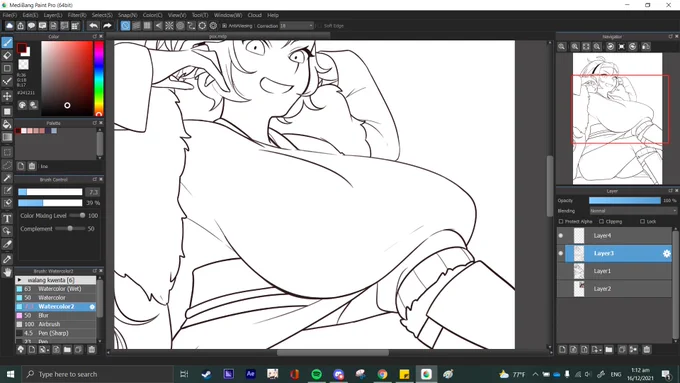Screen dimensions: 680x383
Task: Select the Text tool
Action: point(7,219)
